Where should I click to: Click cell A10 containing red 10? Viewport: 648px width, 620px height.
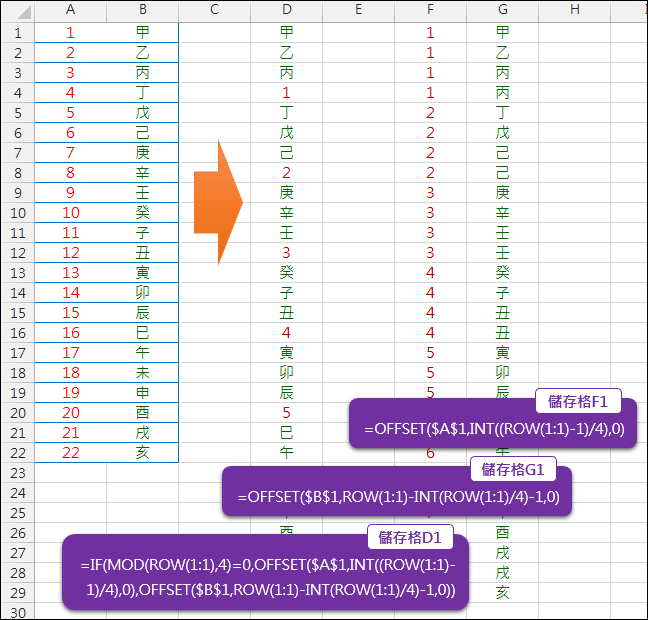click(x=71, y=213)
